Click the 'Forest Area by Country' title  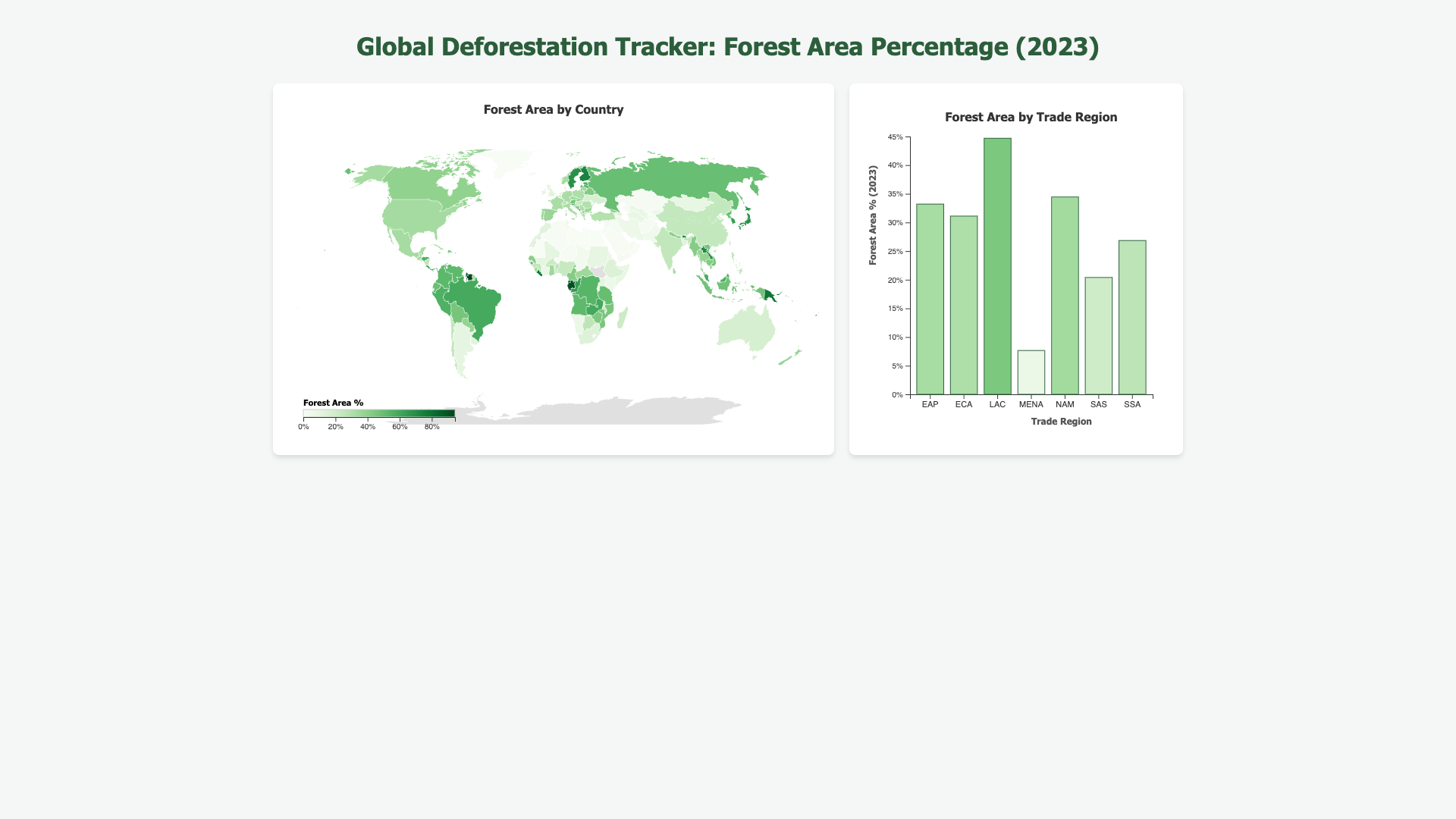pos(554,109)
